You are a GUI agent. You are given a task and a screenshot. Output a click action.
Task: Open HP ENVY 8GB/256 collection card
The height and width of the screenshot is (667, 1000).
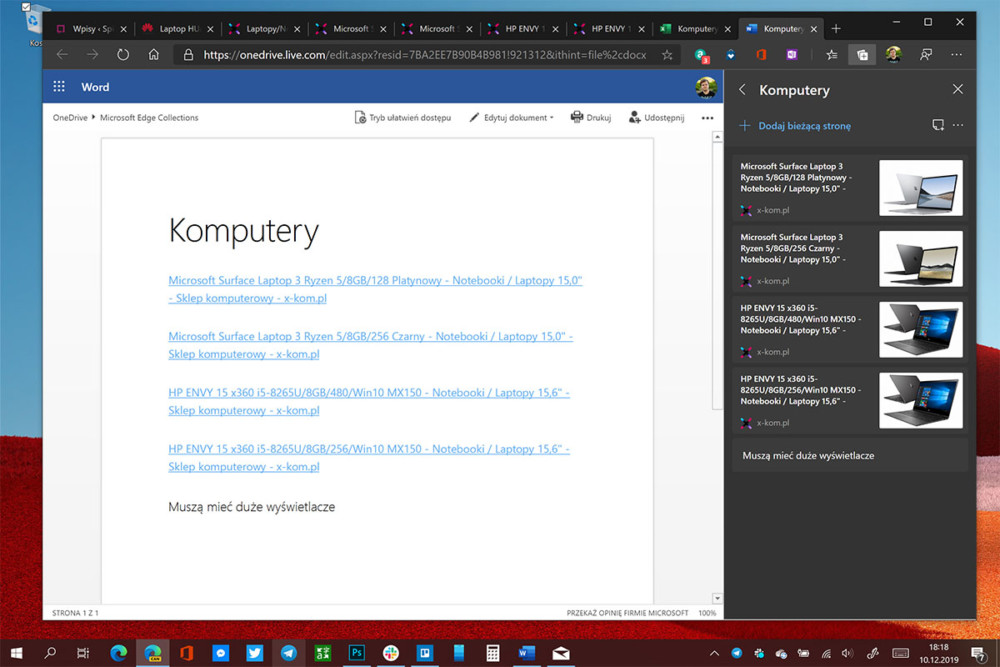click(x=849, y=400)
